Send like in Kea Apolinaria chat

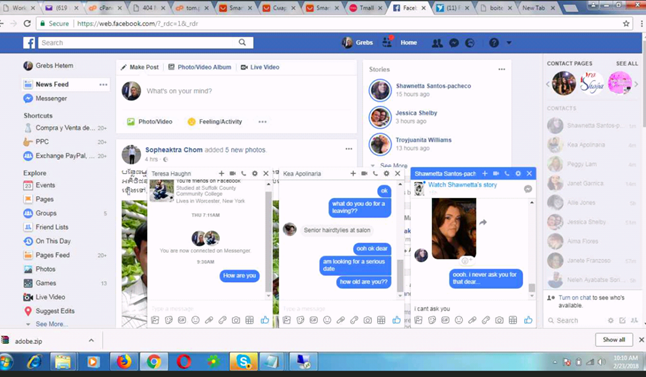click(x=396, y=320)
